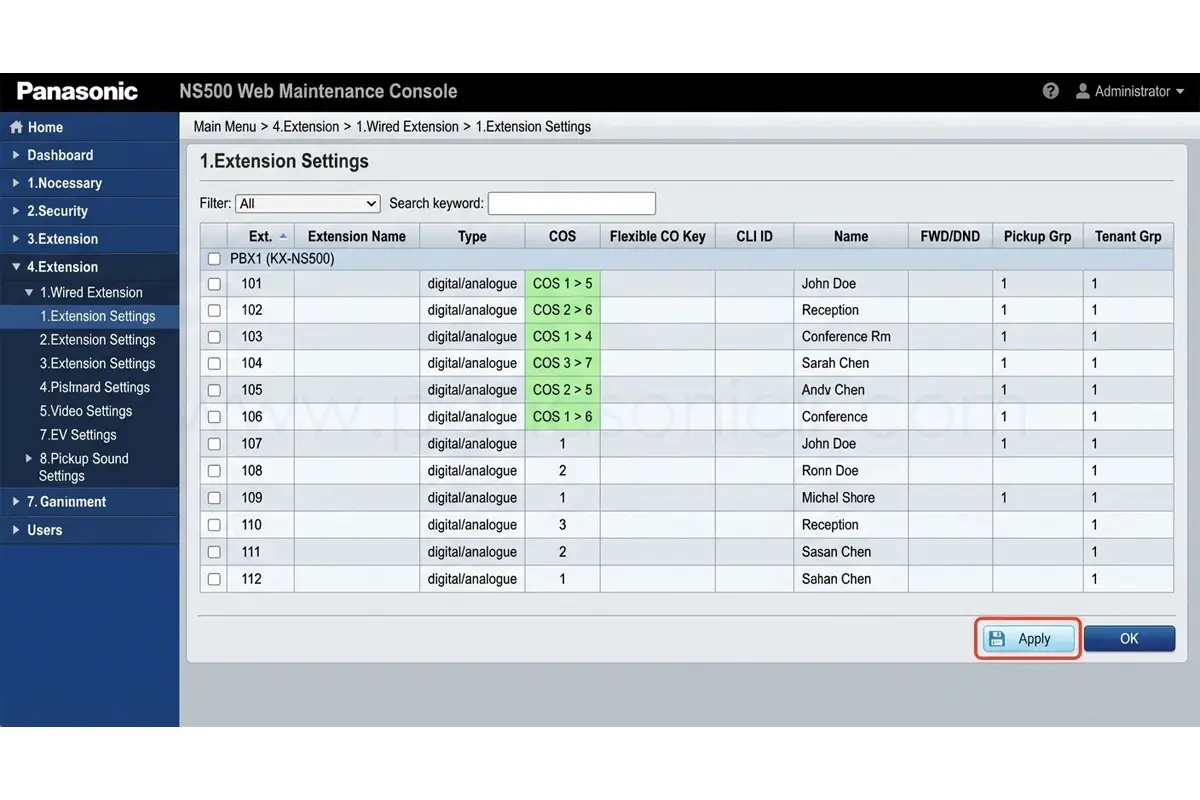Click the OK button
This screenshot has width=1200, height=800.
point(1129,639)
